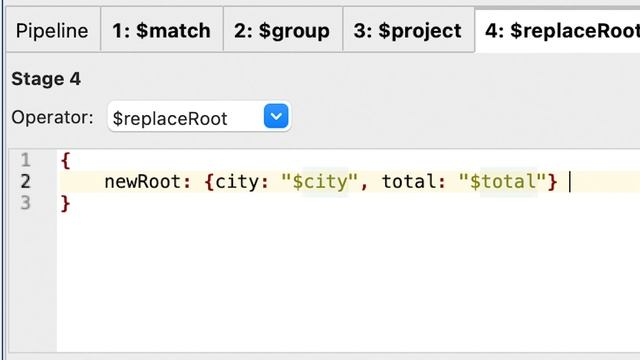Click the "$total" string in the editor
Screen dimensions: 640x360
point(503,182)
